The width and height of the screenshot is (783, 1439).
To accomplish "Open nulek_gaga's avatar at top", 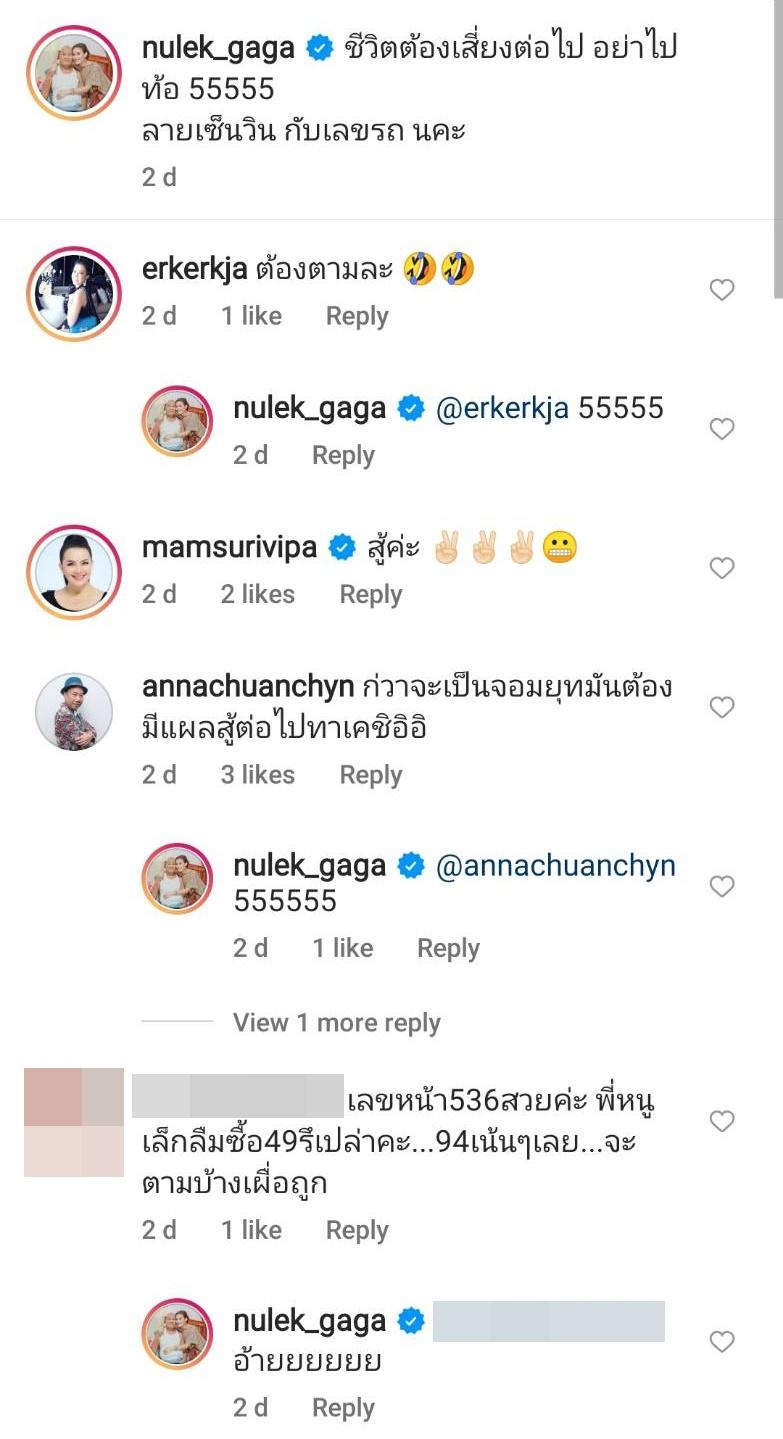I will click(x=74, y=73).
